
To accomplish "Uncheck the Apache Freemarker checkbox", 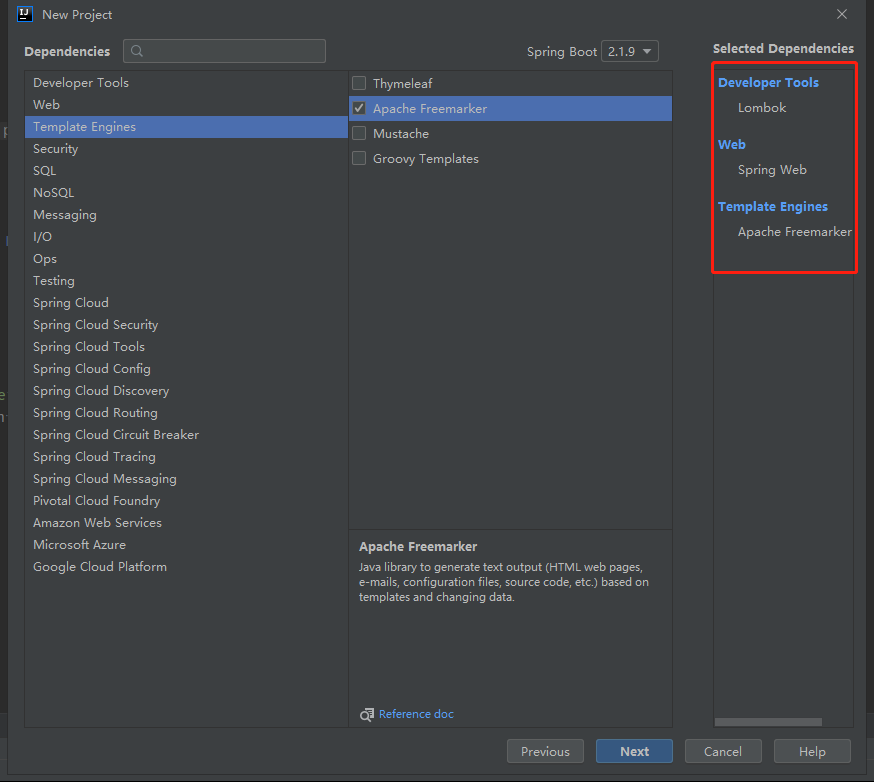I will click(359, 108).
